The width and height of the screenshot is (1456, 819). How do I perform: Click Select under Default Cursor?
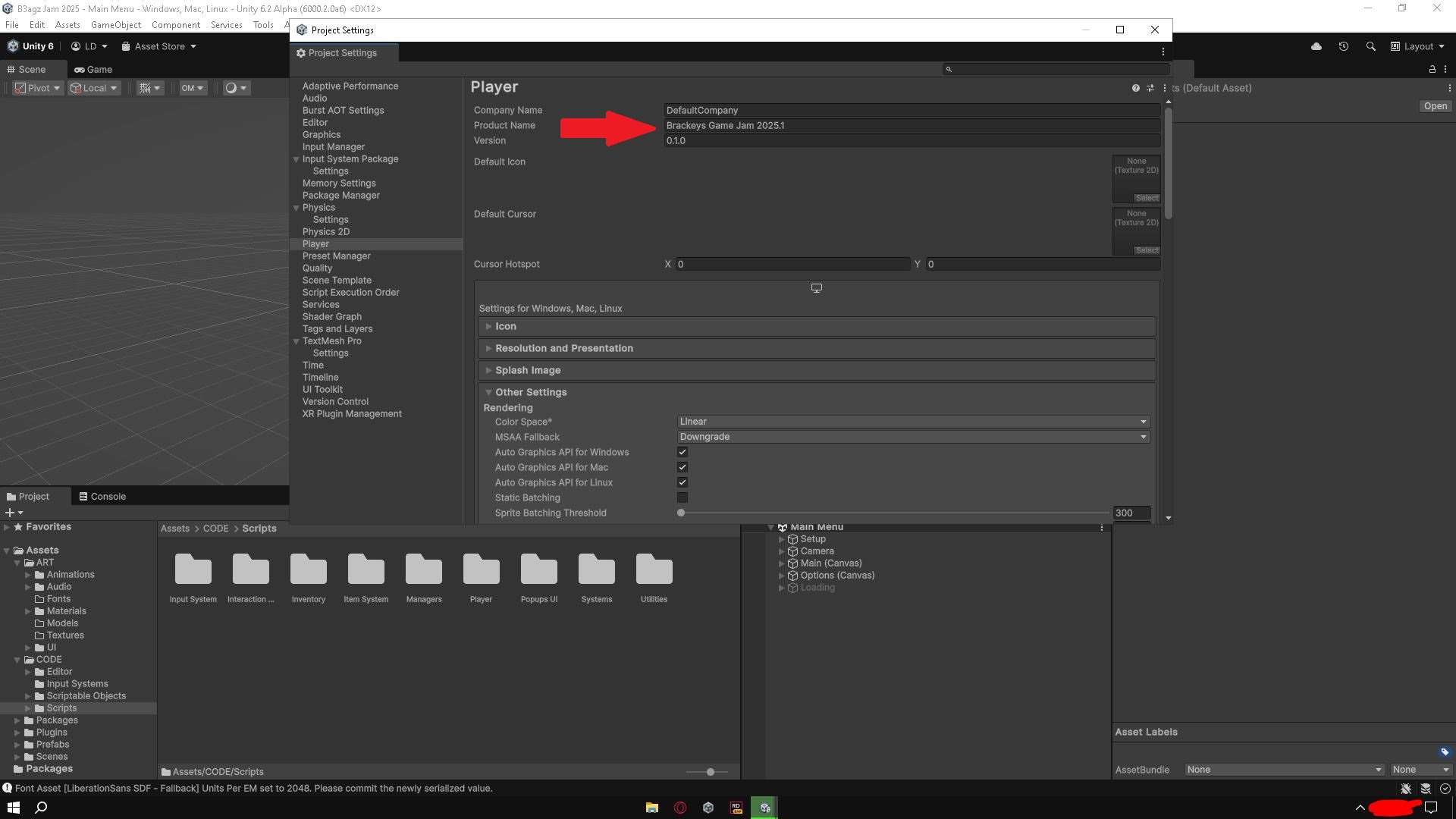coord(1147,250)
